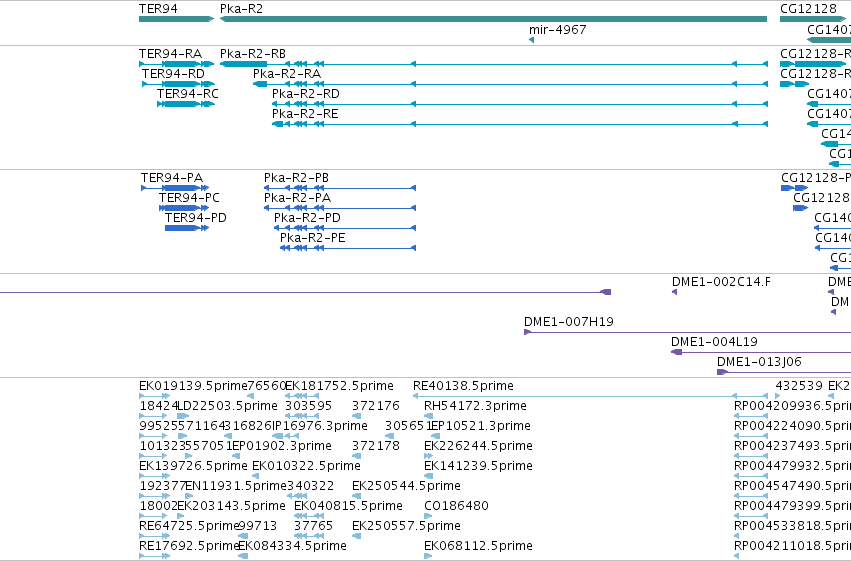Select the 303595 EST label
The image size is (851, 561).
coord(308,406)
